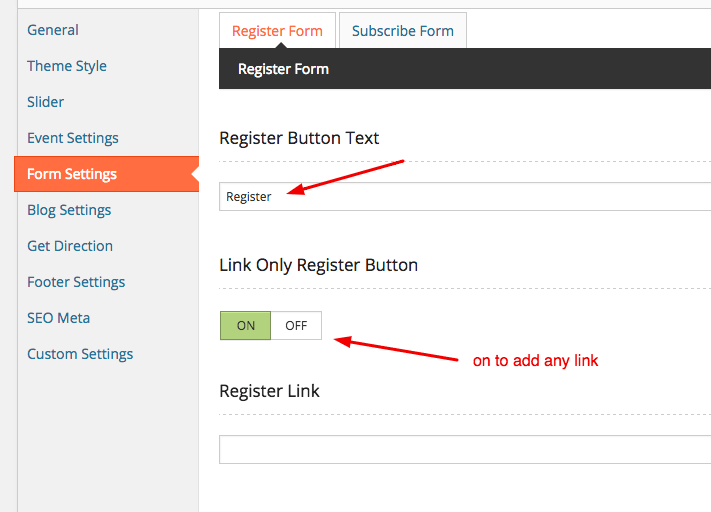This screenshot has width=711, height=512.
Task: Click the Register Button Text heading
Action: point(299,138)
